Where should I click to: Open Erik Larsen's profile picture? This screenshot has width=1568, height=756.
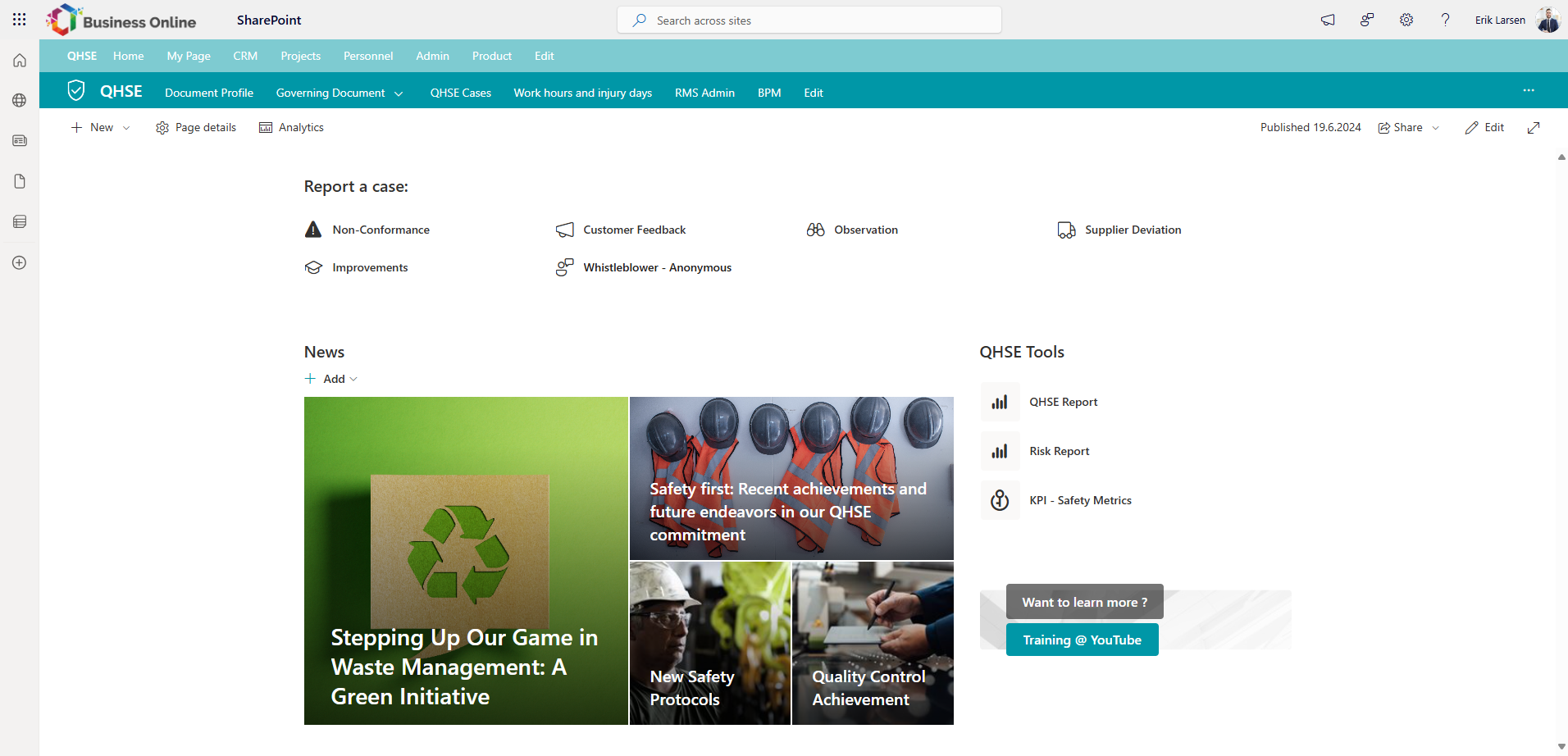pos(1548,20)
